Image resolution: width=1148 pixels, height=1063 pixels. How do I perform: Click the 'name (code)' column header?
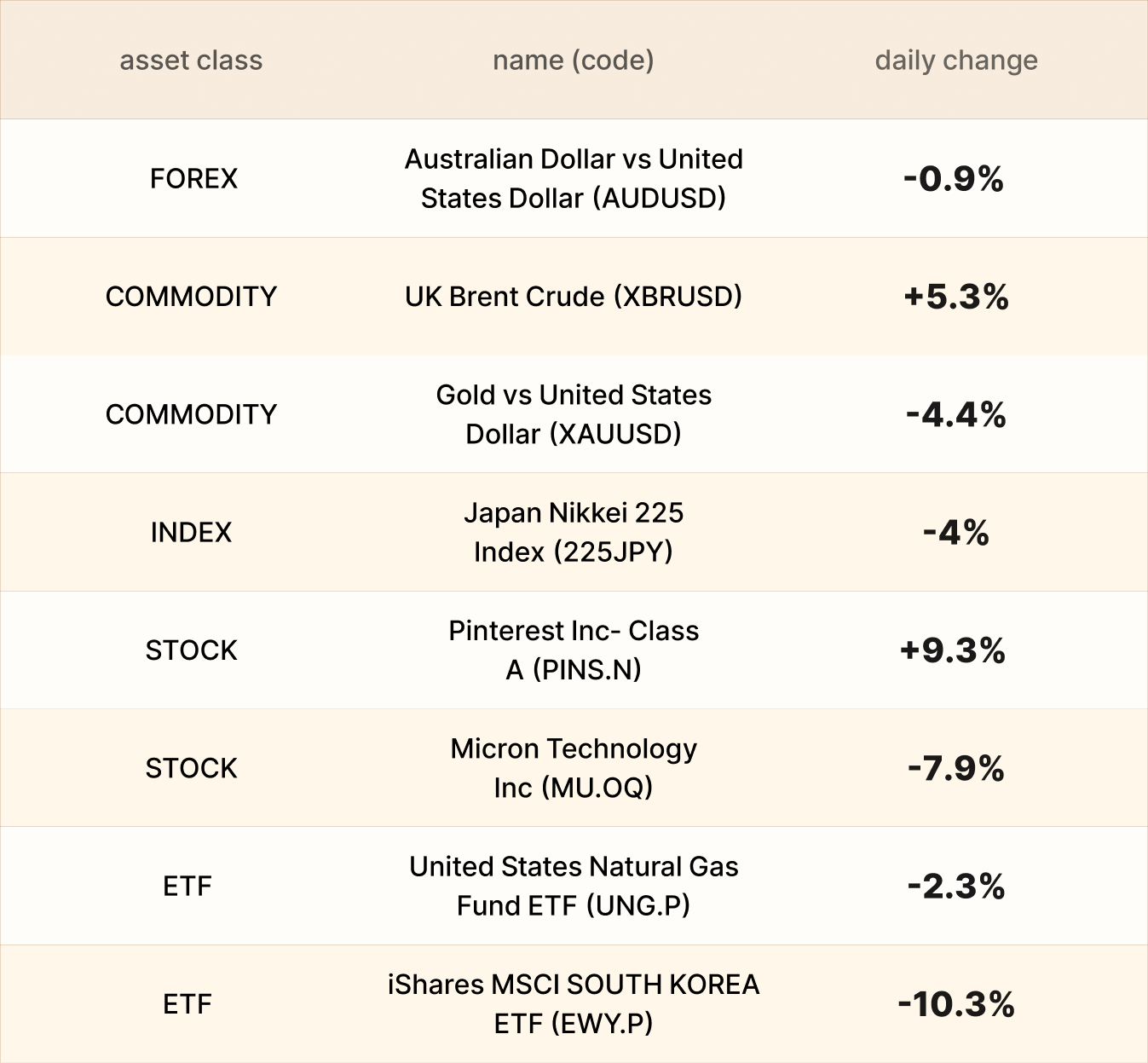point(574,61)
